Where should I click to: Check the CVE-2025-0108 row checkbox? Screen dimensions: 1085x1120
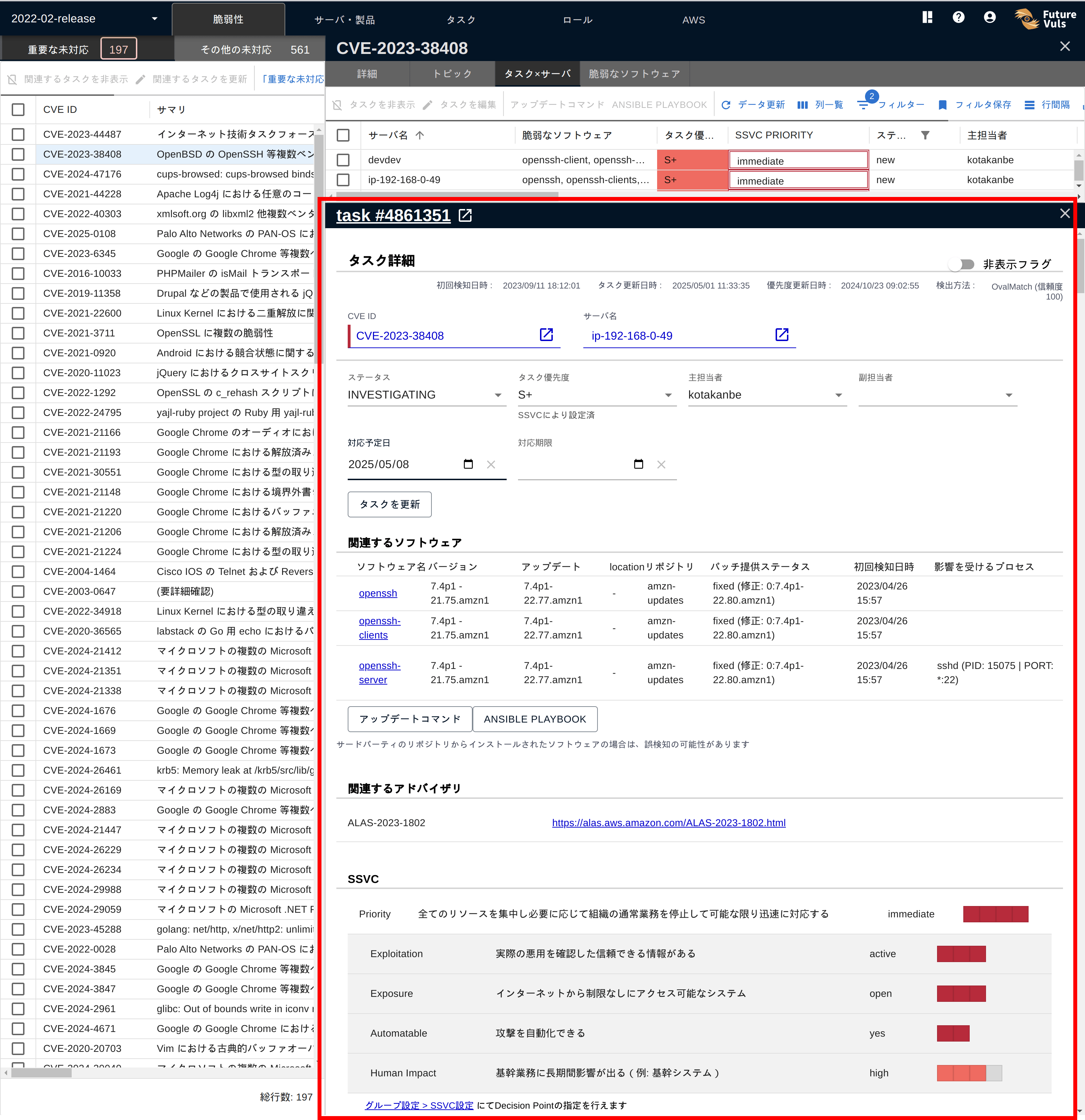pos(18,234)
